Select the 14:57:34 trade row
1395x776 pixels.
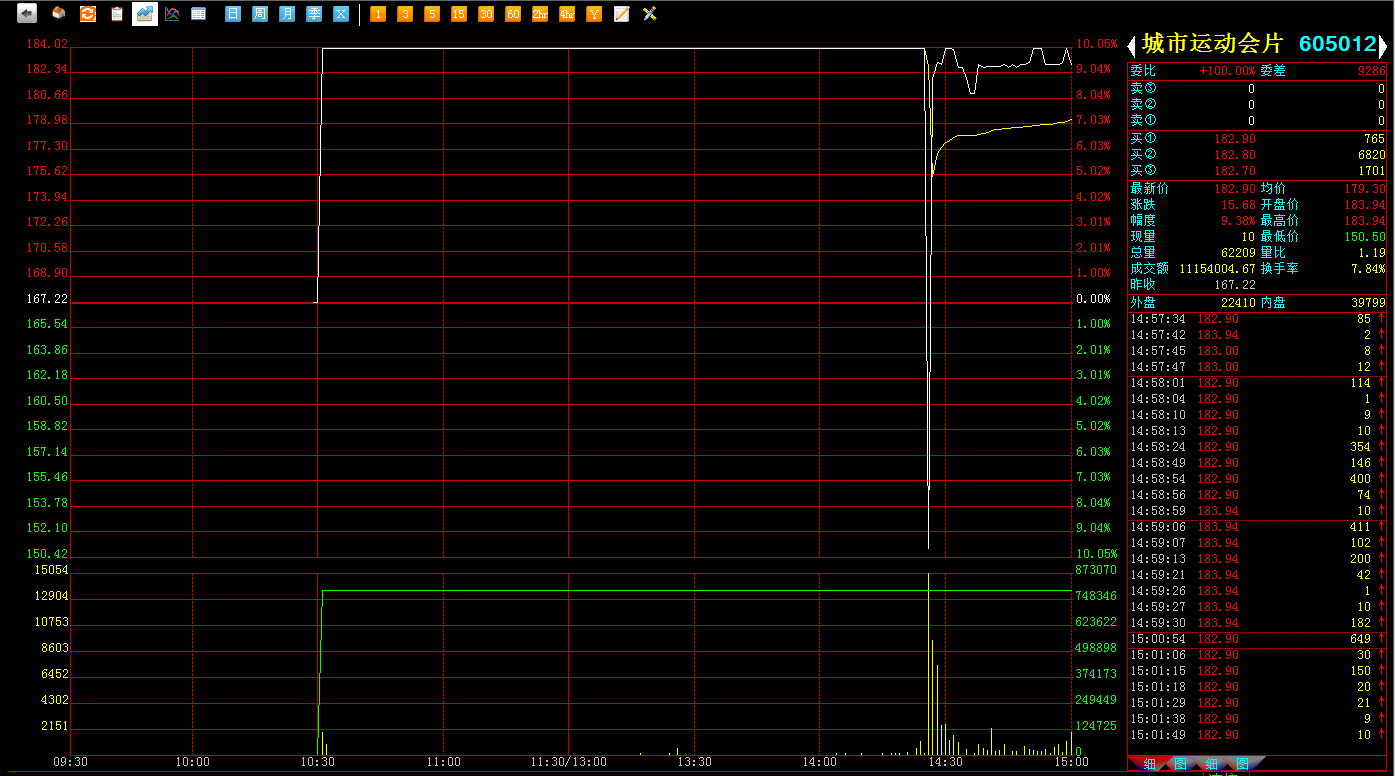click(1258, 319)
